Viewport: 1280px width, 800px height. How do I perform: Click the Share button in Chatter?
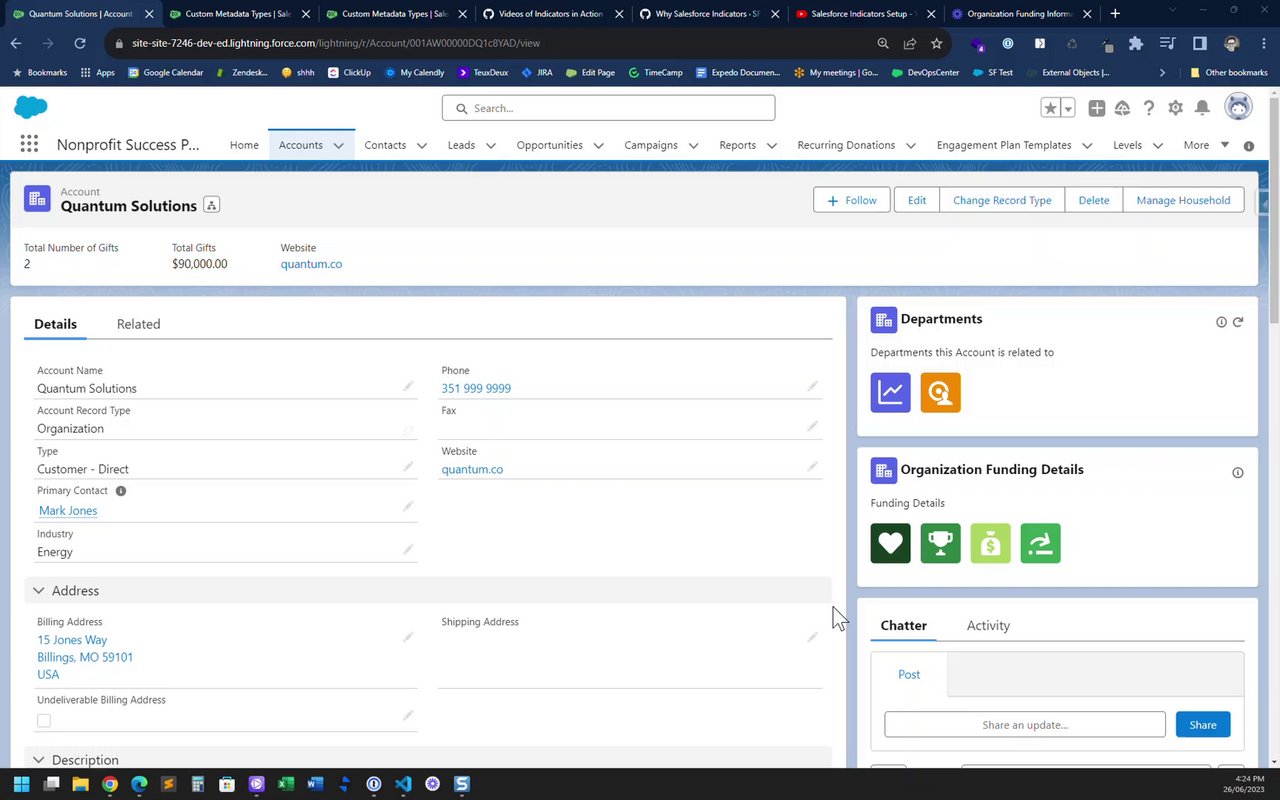1203,724
